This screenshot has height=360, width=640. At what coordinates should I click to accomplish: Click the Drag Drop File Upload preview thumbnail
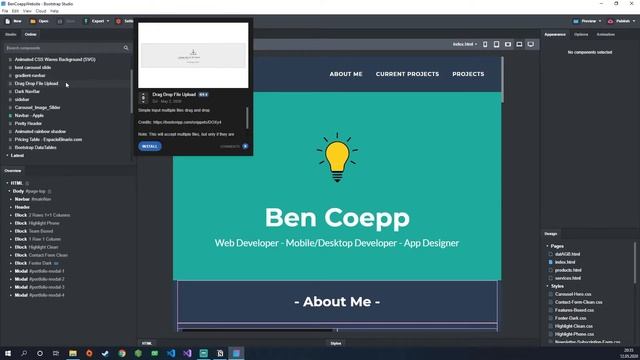click(193, 55)
